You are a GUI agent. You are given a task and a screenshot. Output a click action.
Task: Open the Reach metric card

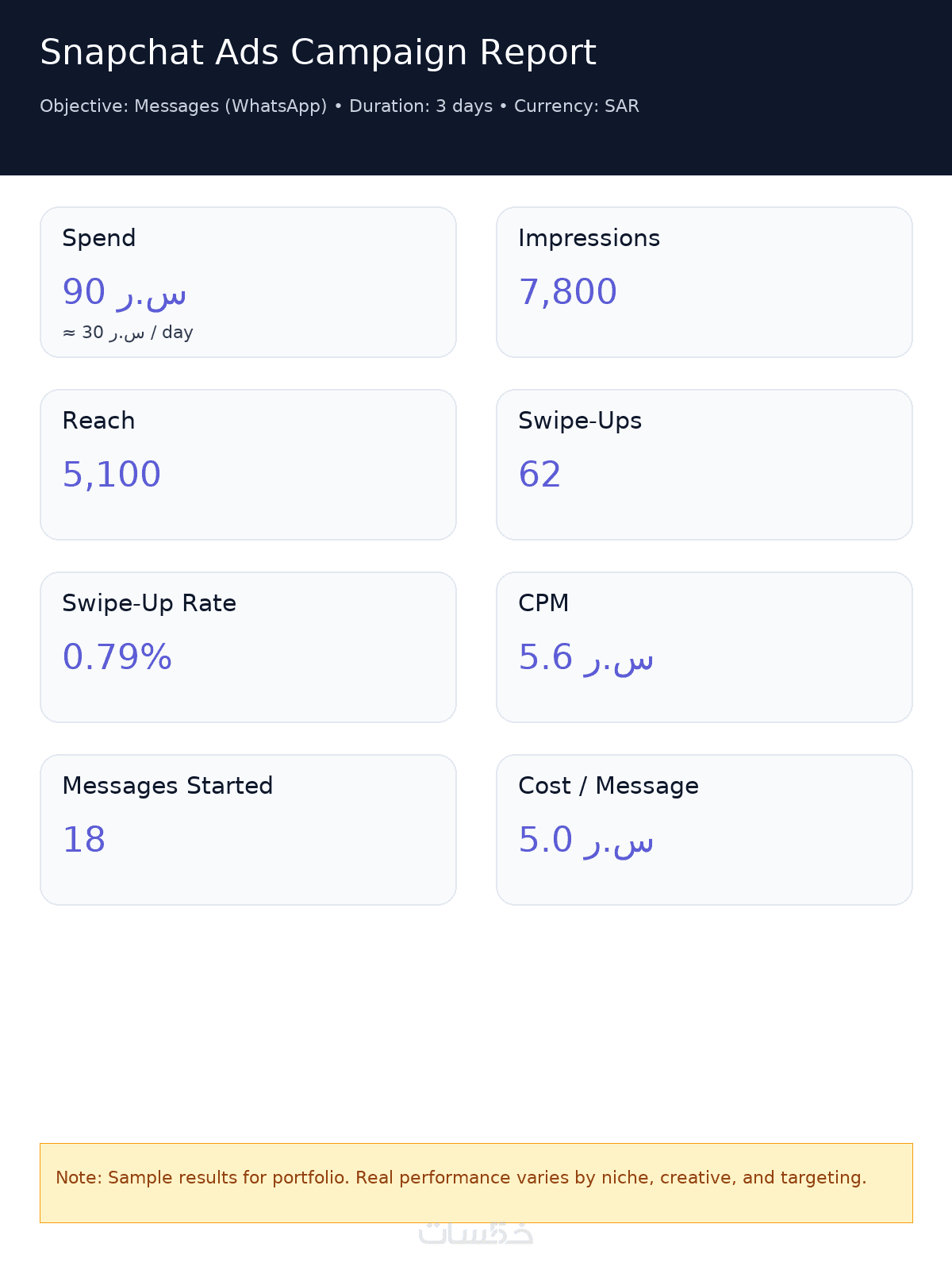[x=248, y=465]
